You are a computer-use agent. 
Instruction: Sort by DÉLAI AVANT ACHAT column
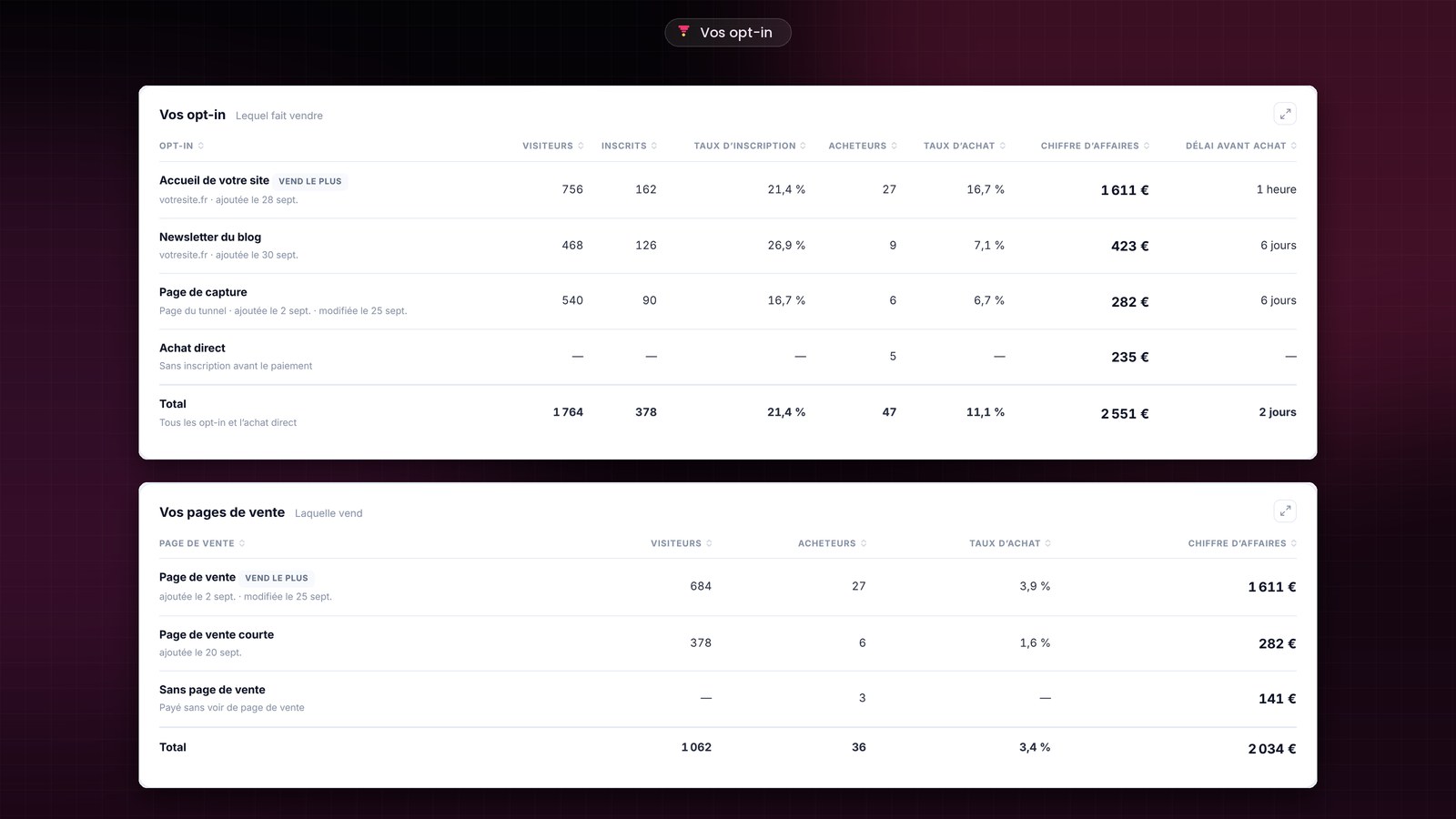click(x=1241, y=146)
